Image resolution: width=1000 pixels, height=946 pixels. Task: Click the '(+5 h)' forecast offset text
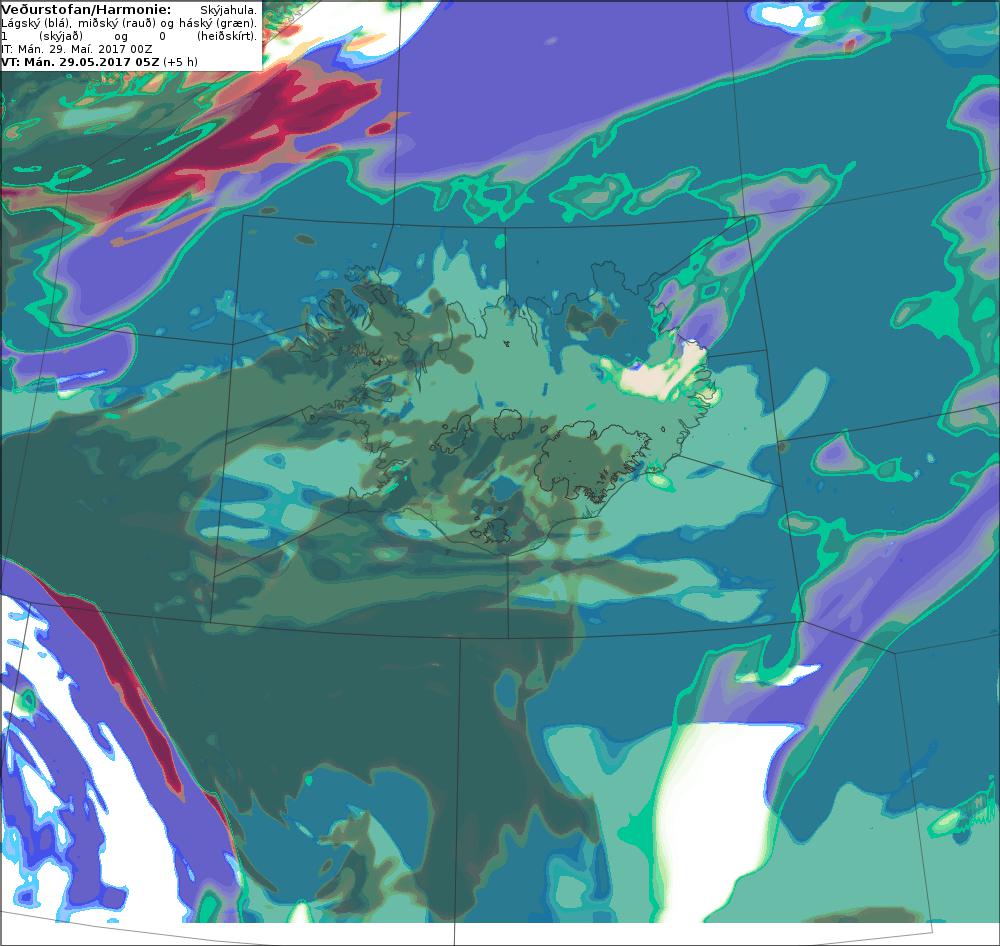pos(180,62)
